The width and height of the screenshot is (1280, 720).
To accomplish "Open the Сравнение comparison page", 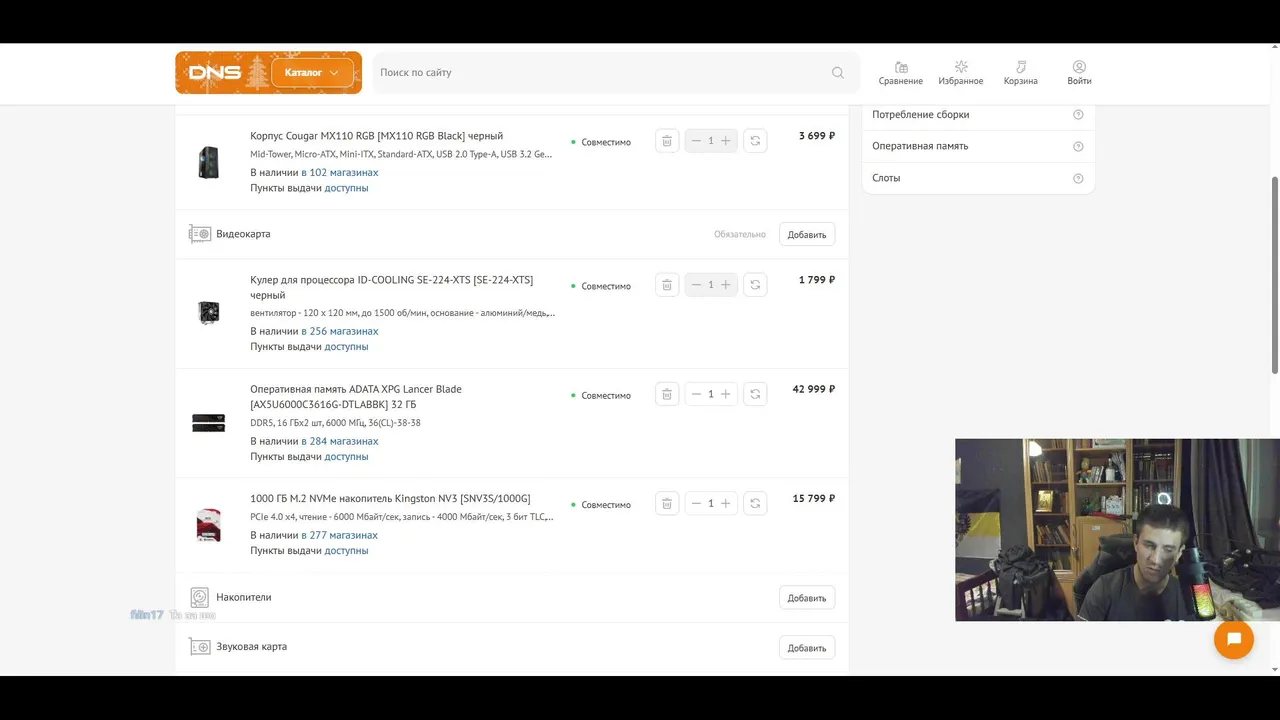I will (x=901, y=73).
